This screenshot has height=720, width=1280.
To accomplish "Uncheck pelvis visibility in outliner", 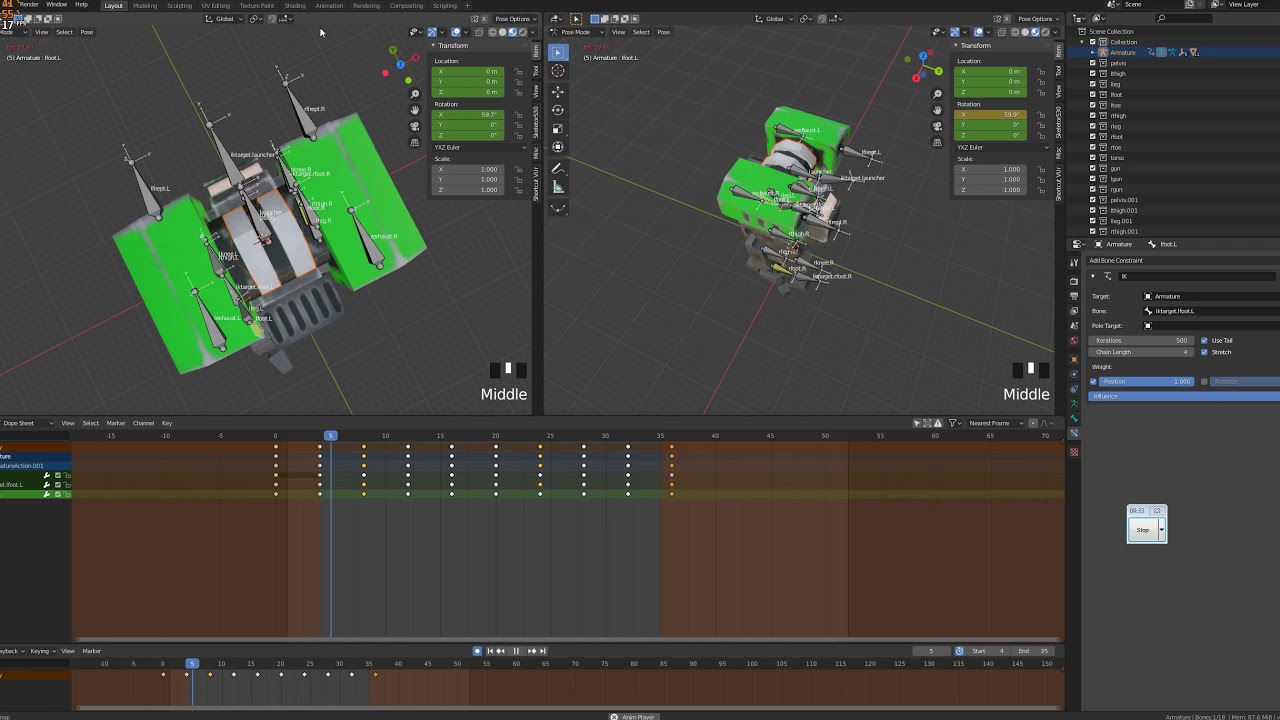I will pyautogui.click(x=1093, y=63).
